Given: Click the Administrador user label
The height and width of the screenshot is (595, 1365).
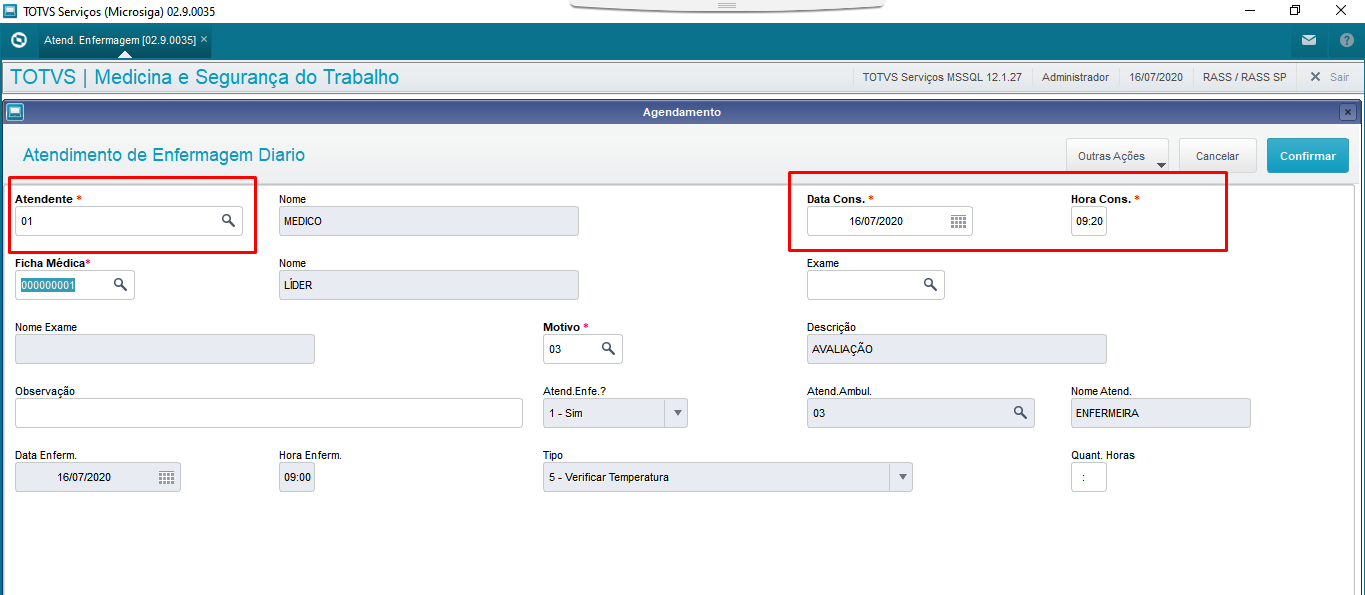Looking at the screenshot, I should coord(1075,77).
